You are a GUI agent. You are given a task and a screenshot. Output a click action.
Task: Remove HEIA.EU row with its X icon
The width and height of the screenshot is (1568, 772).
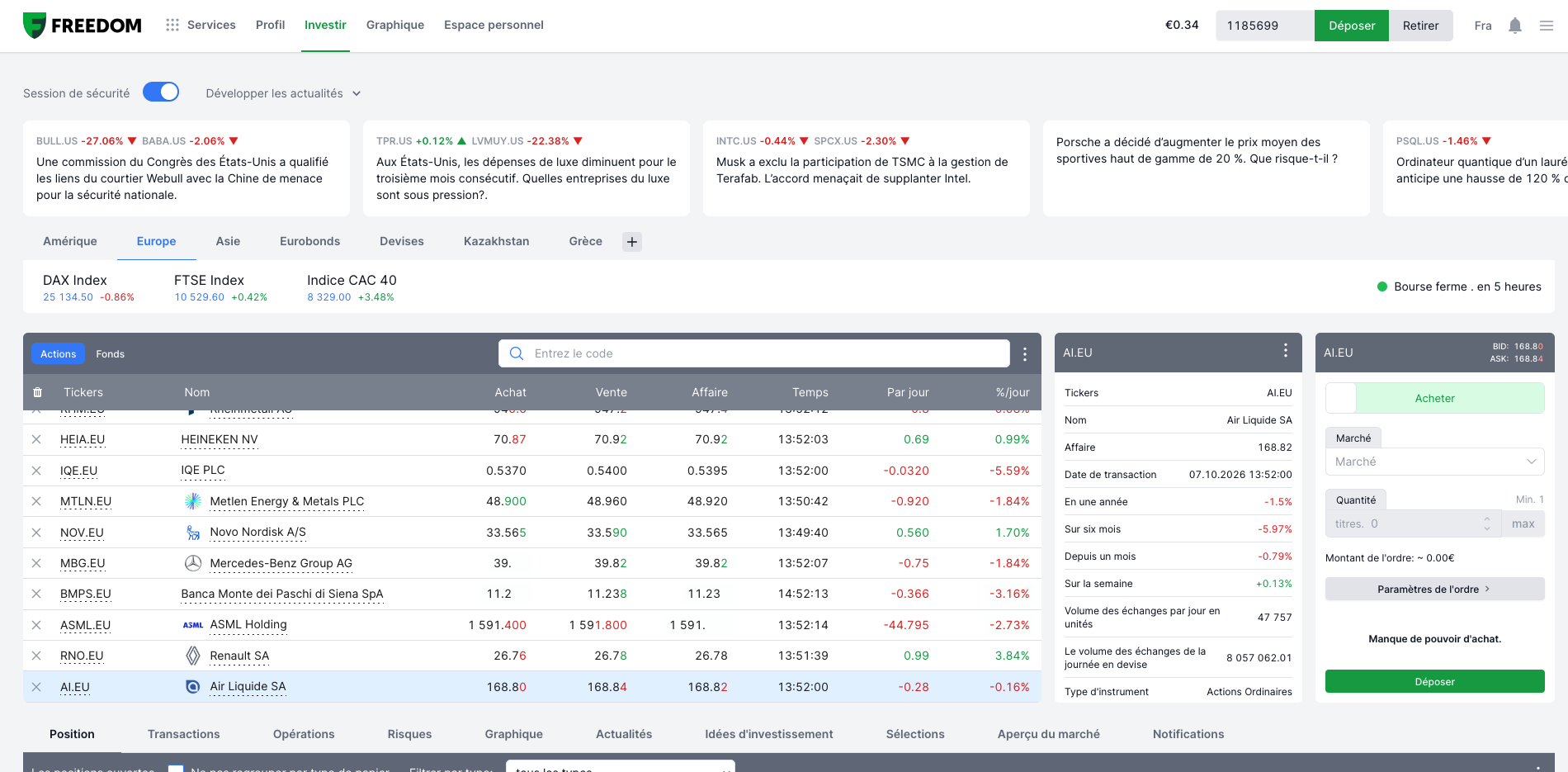(x=36, y=439)
